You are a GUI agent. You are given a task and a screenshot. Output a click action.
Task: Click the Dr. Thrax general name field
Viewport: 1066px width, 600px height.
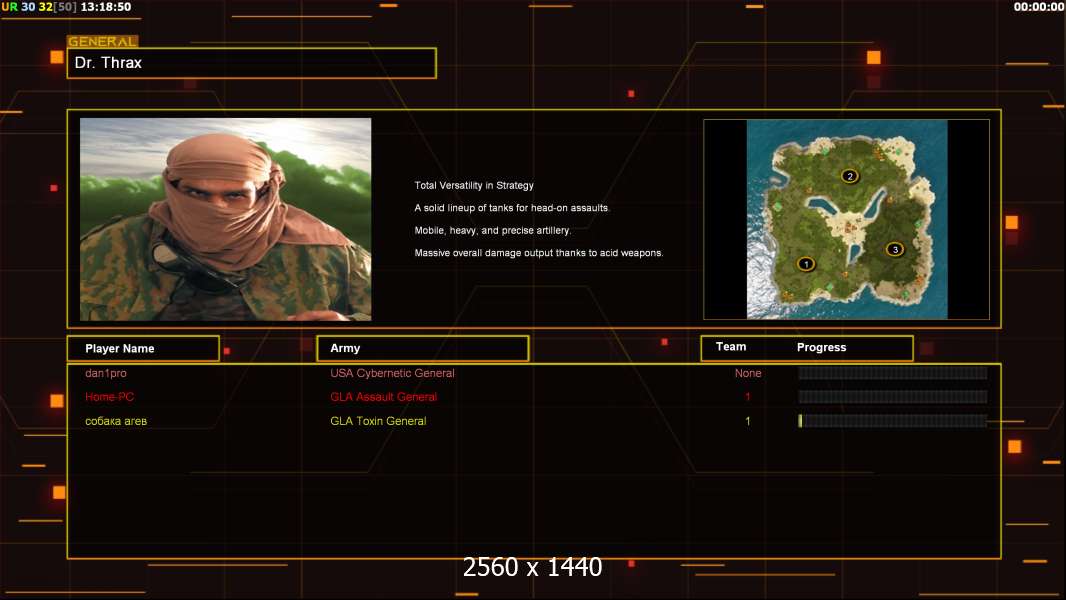(252, 63)
